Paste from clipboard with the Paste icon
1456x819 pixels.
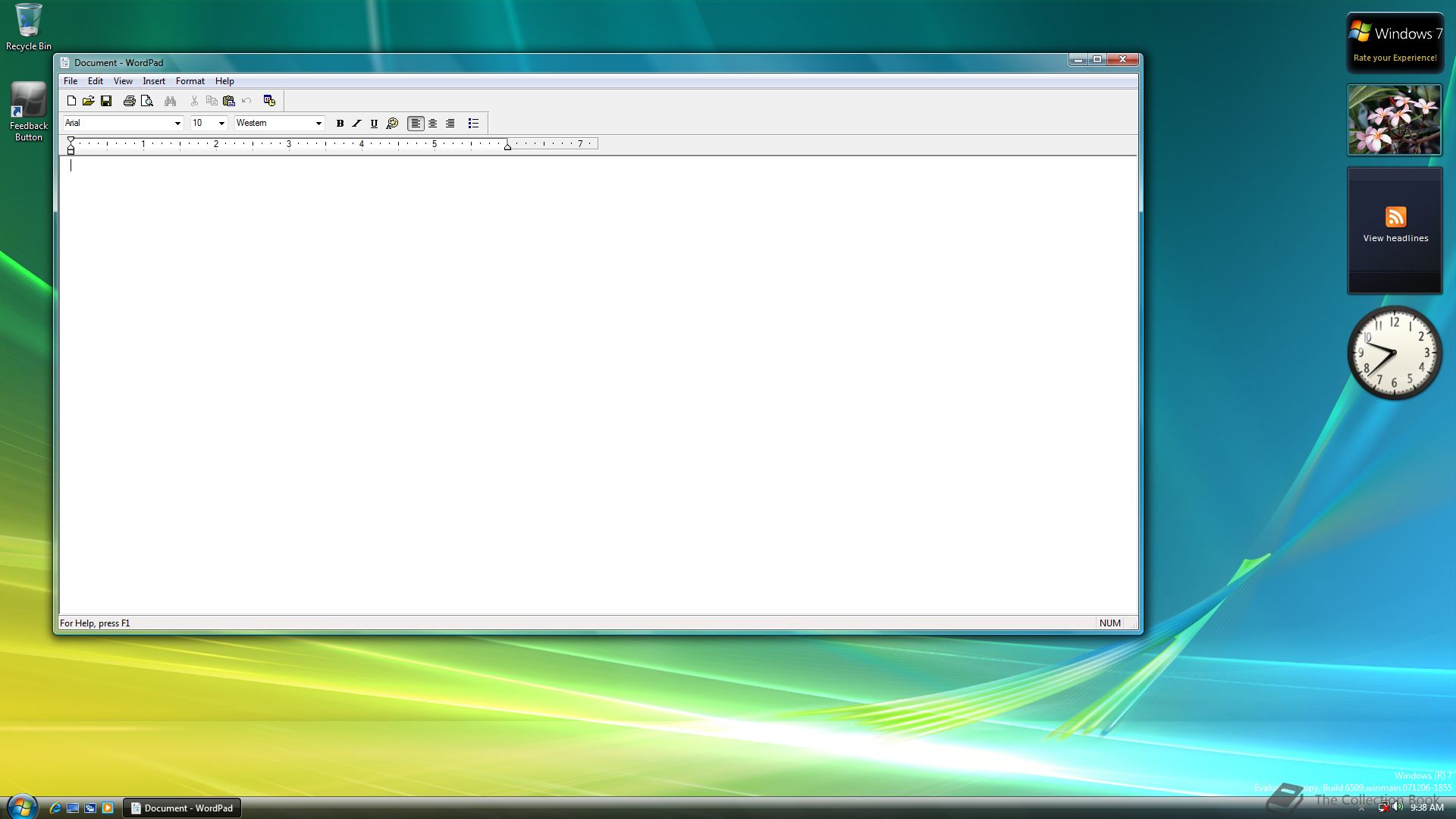(229, 100)
